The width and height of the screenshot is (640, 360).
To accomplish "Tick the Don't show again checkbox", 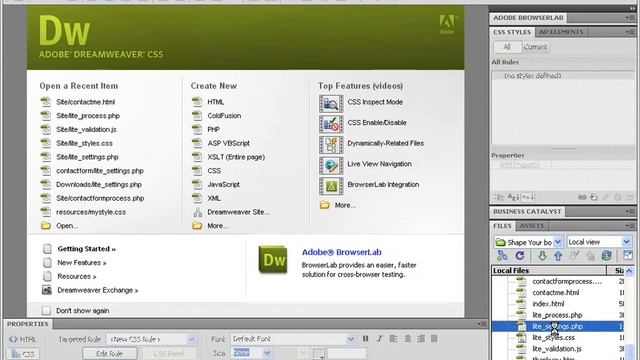I will pos(47,311).
